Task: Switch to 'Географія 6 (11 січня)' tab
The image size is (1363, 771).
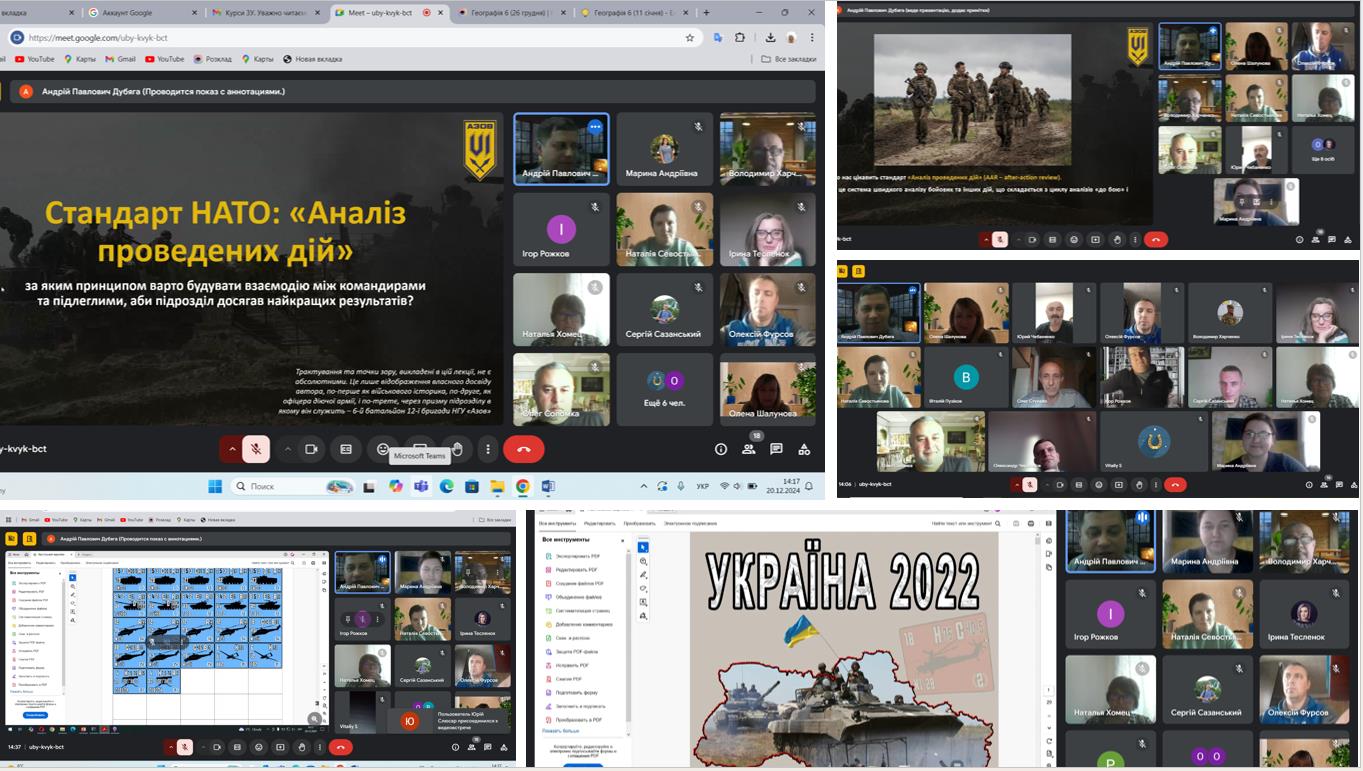Action: point(634,12)
